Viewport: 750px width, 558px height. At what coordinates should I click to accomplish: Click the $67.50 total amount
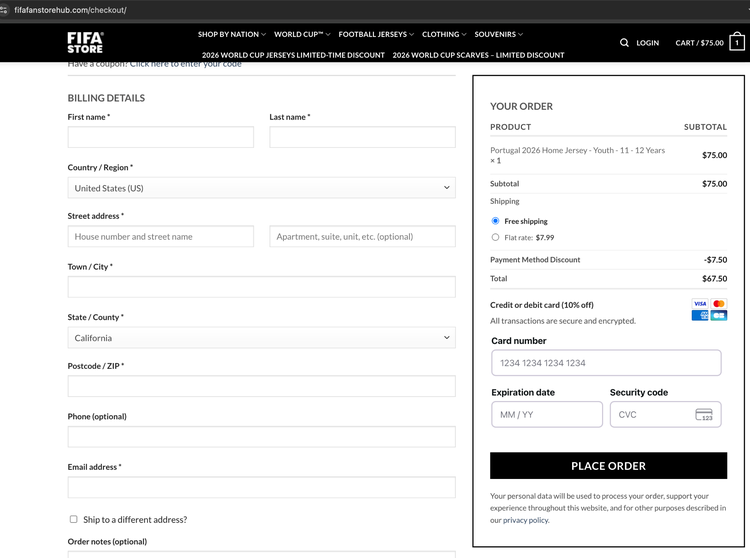(714, 279)
